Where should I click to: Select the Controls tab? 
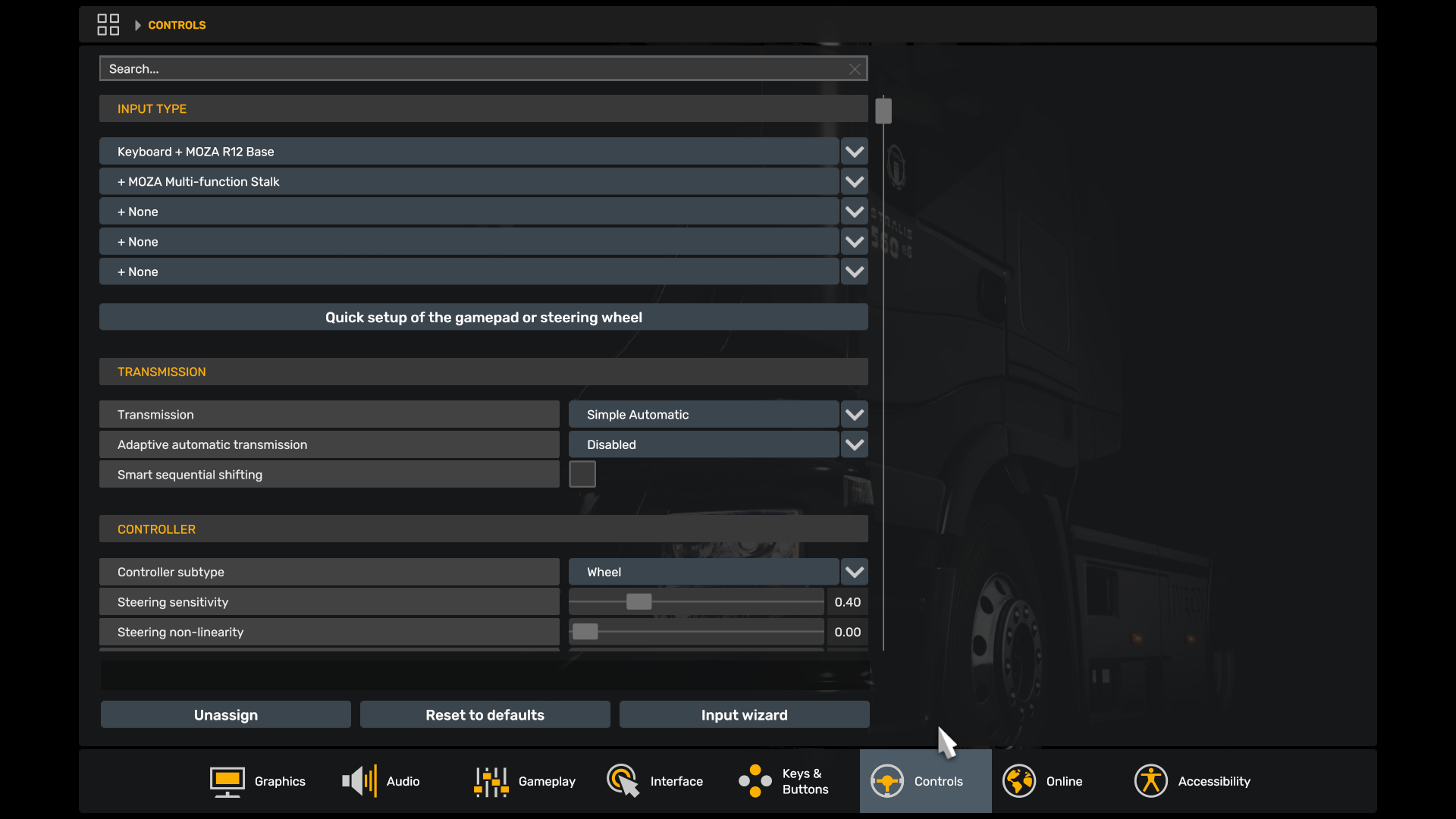pos(925,781)
